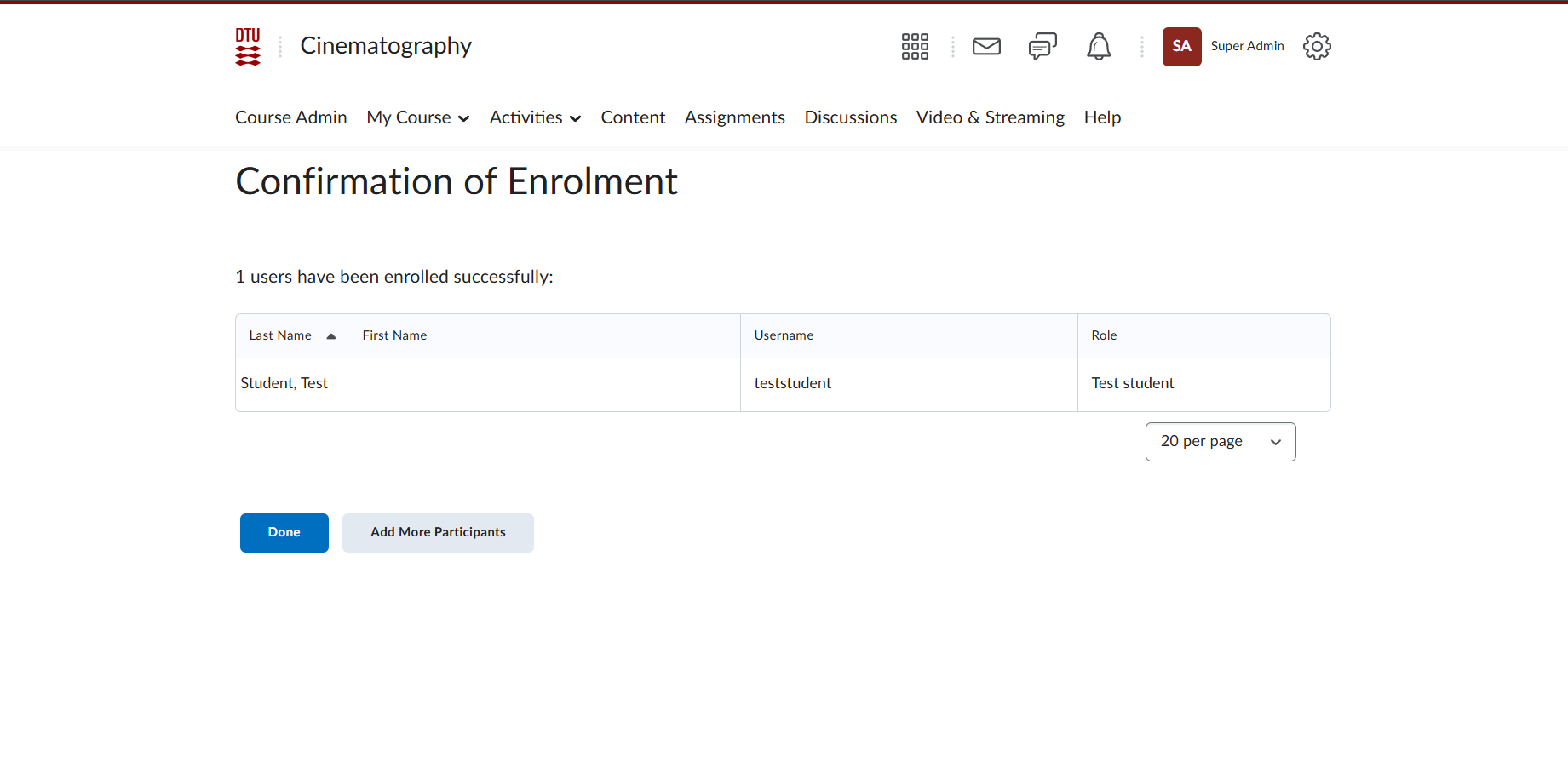The height and width of the screenshot is (762, 1568).
Task: Open the subscription alerts chat icon
Action: [x=1042, y=46]
